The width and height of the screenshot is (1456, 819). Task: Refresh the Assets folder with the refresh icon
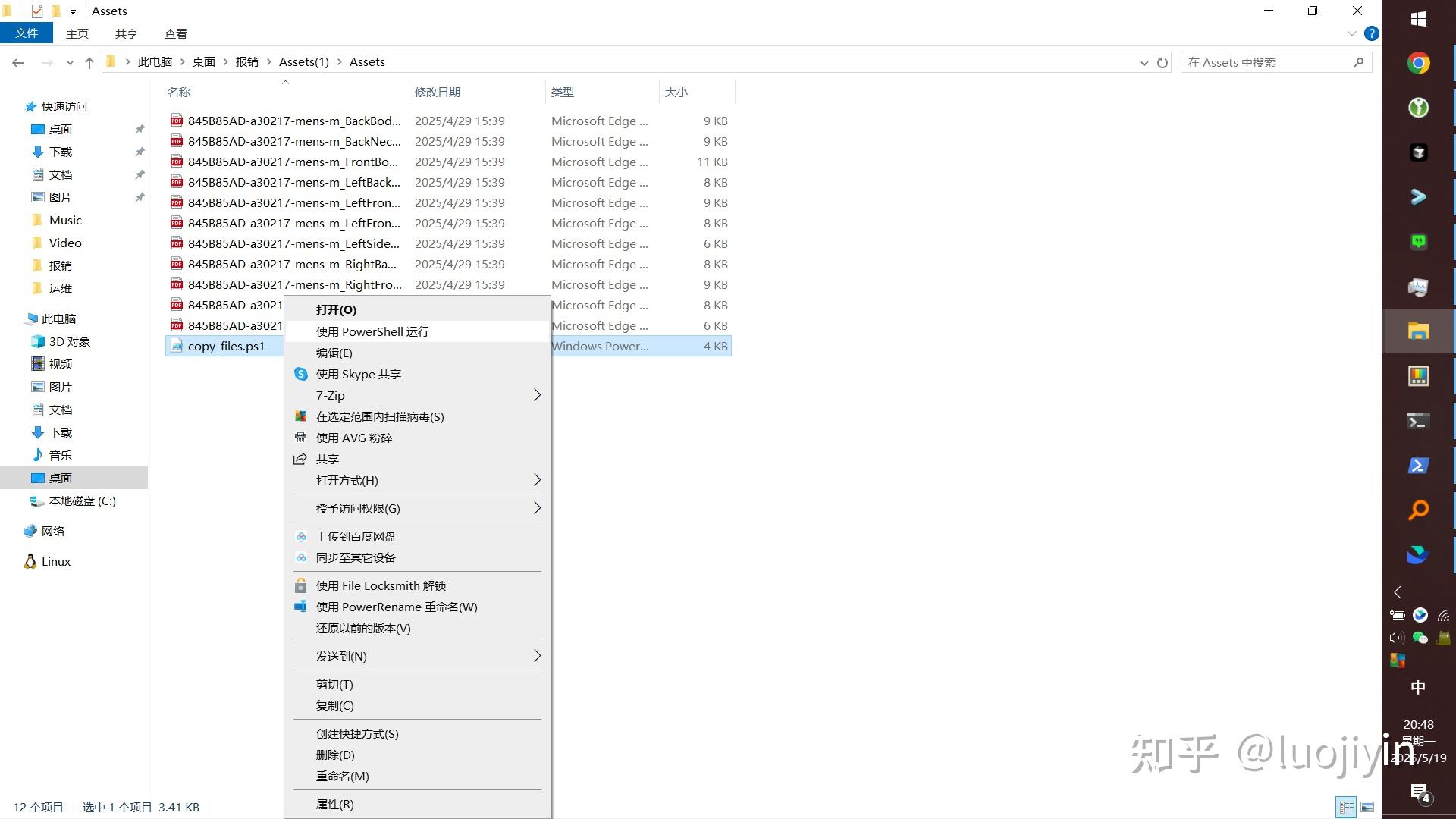tap(1163, 62)
